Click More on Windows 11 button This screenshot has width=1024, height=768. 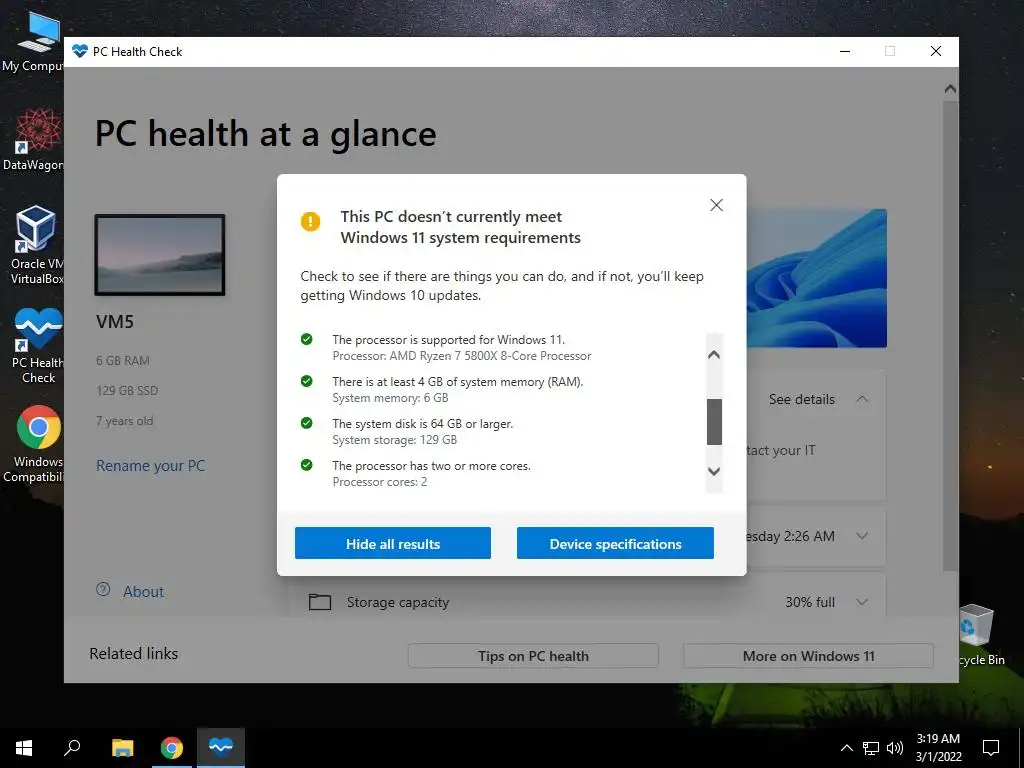(808, 656)
